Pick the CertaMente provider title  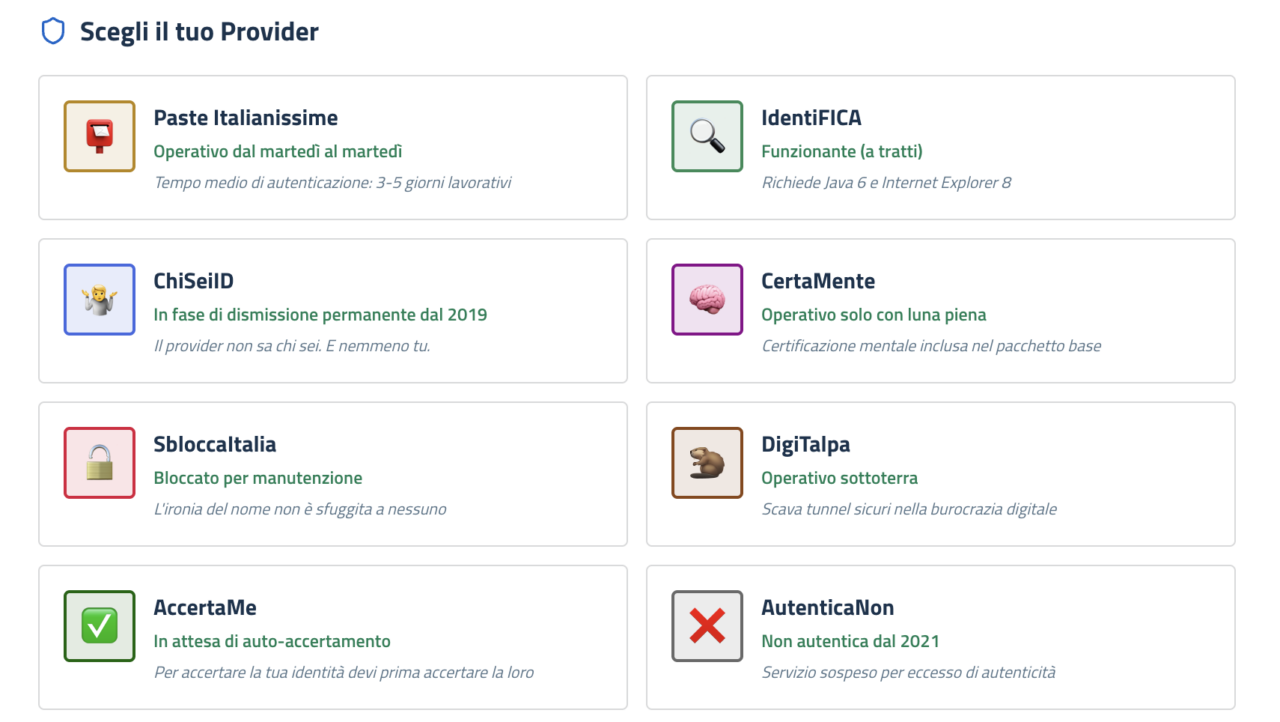click(x=818, y=281)
